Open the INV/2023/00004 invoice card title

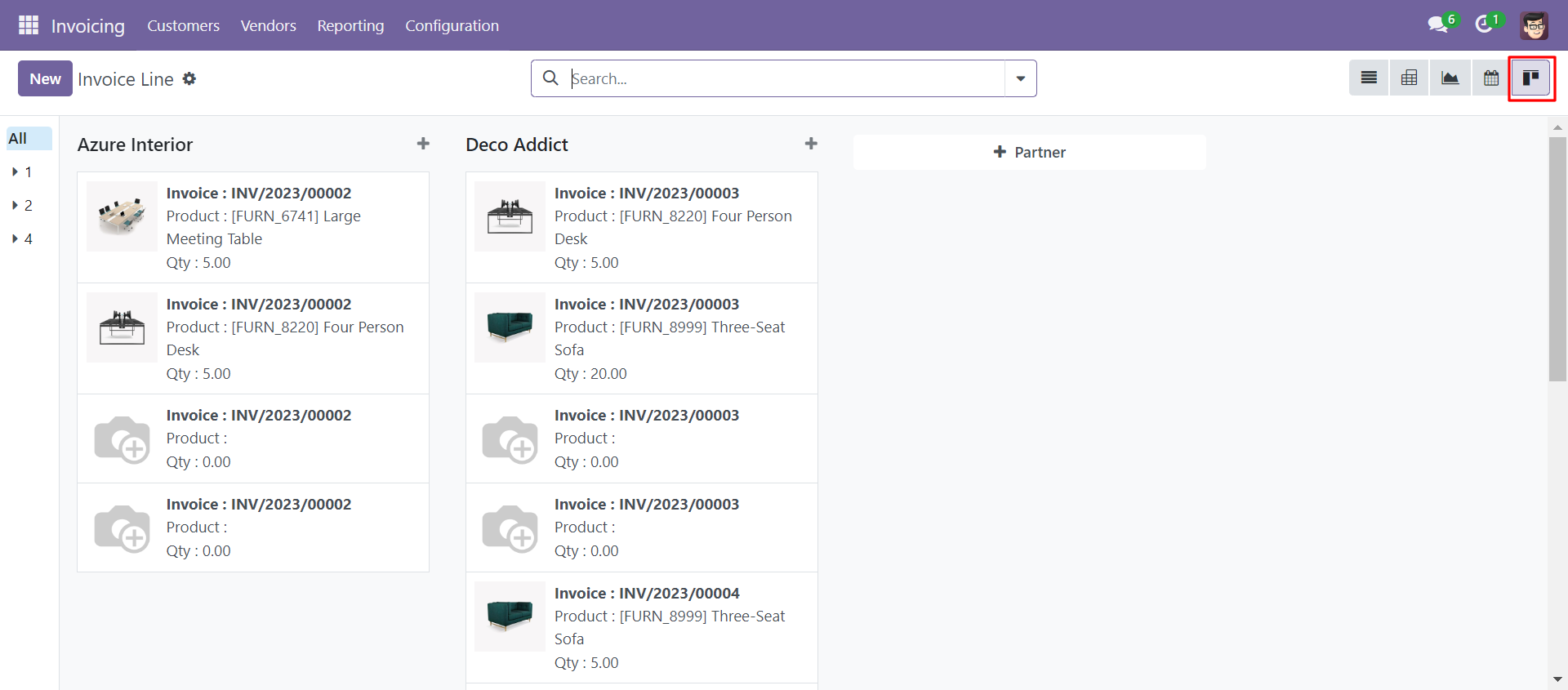tap(647, 593)
